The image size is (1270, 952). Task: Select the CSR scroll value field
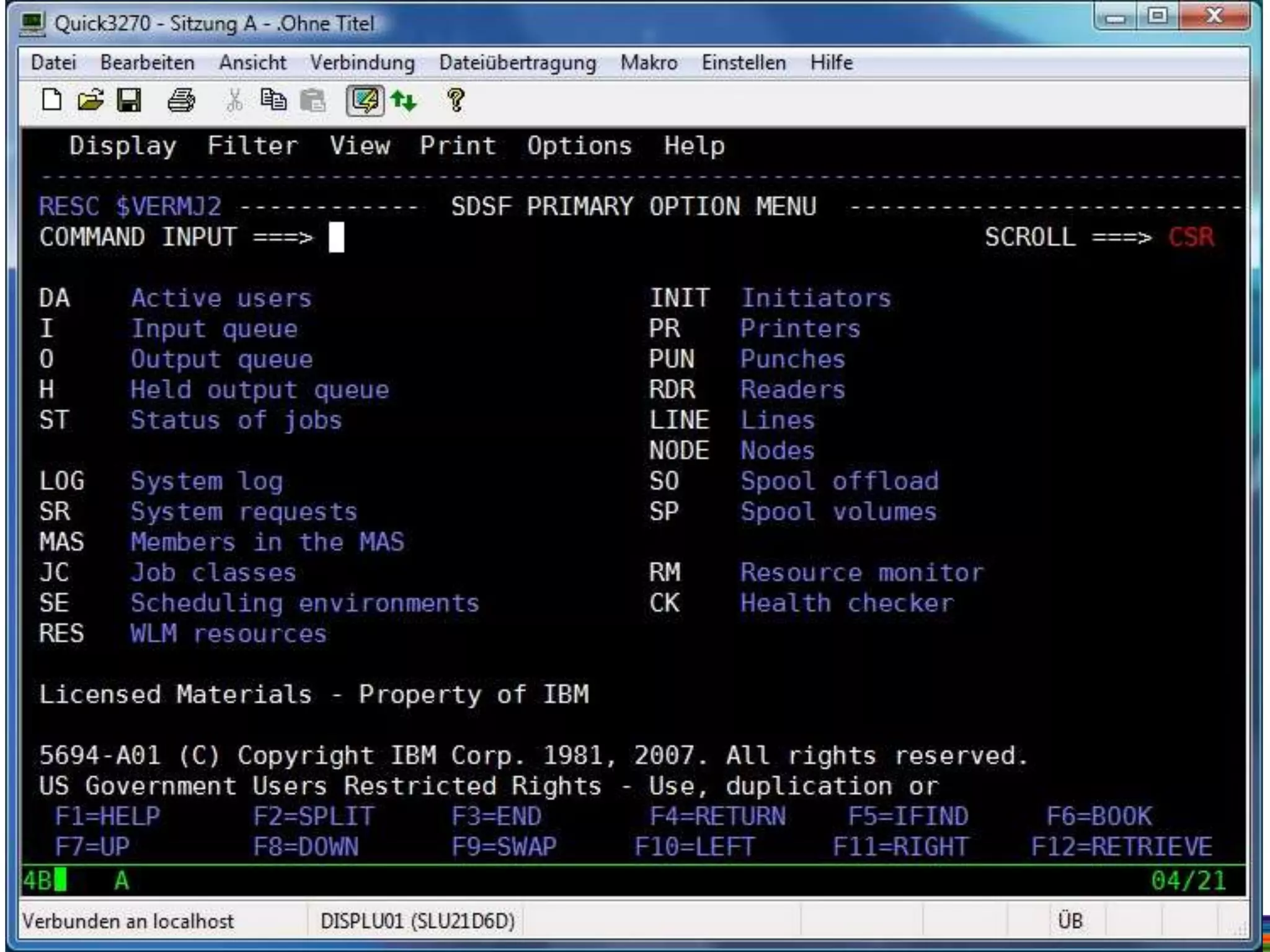pos(1191,237)
